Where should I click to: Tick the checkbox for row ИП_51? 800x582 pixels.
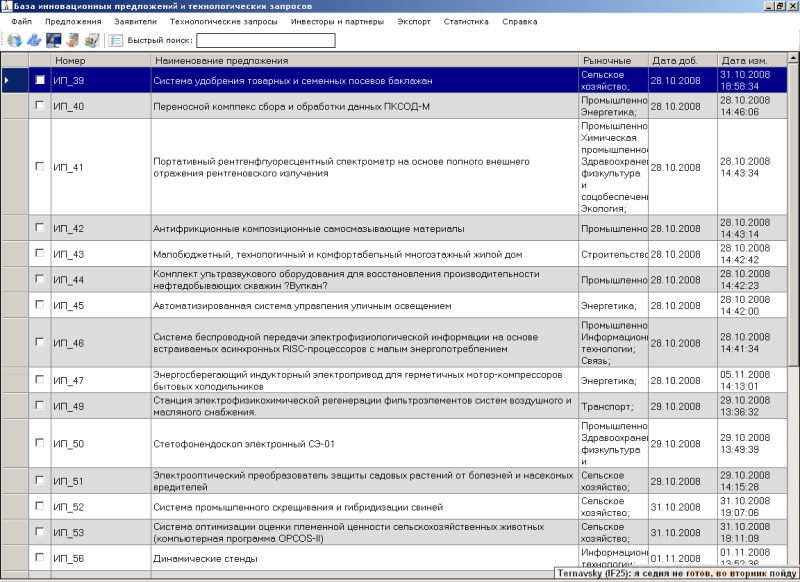coord(40,480)
